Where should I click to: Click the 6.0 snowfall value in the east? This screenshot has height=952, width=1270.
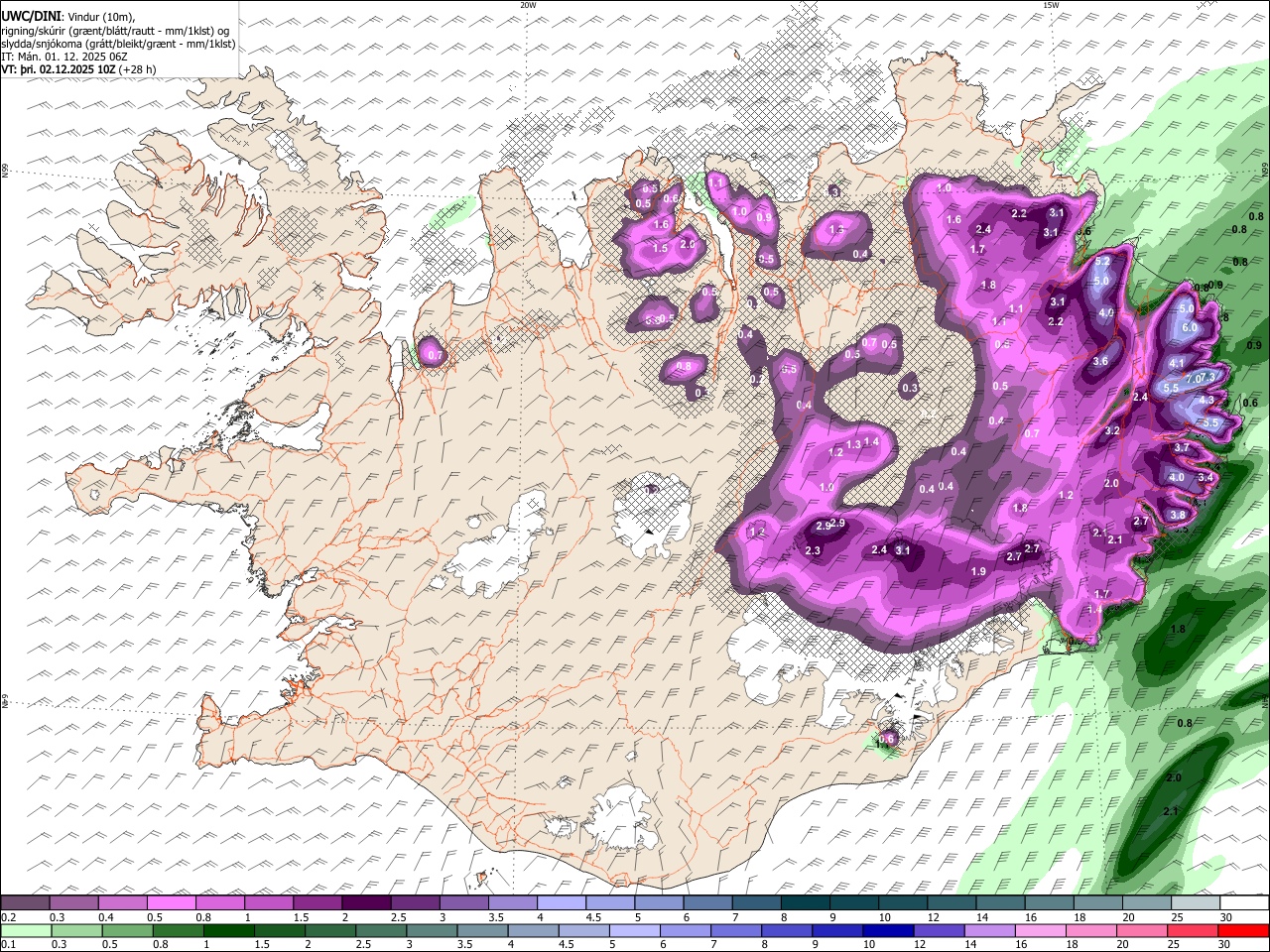(x=1190, y=327)
